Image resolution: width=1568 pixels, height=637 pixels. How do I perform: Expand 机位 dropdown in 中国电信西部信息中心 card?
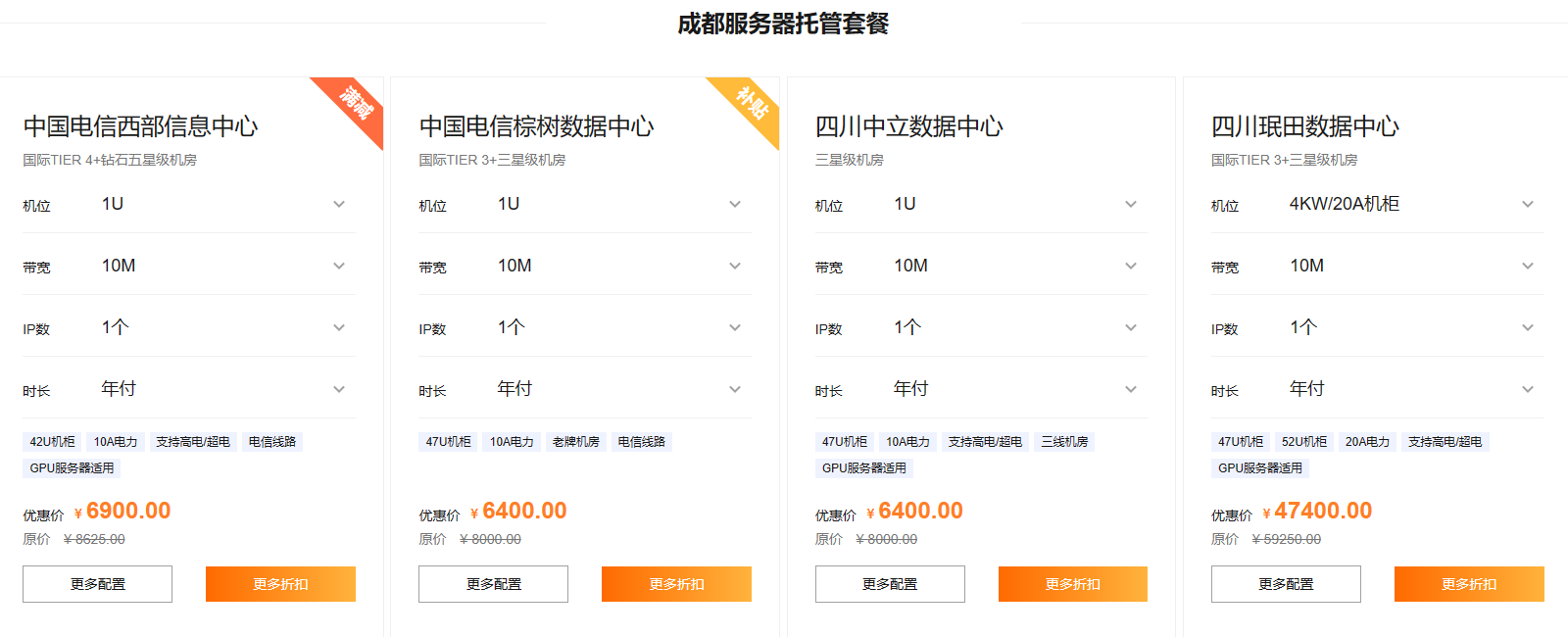338,205
